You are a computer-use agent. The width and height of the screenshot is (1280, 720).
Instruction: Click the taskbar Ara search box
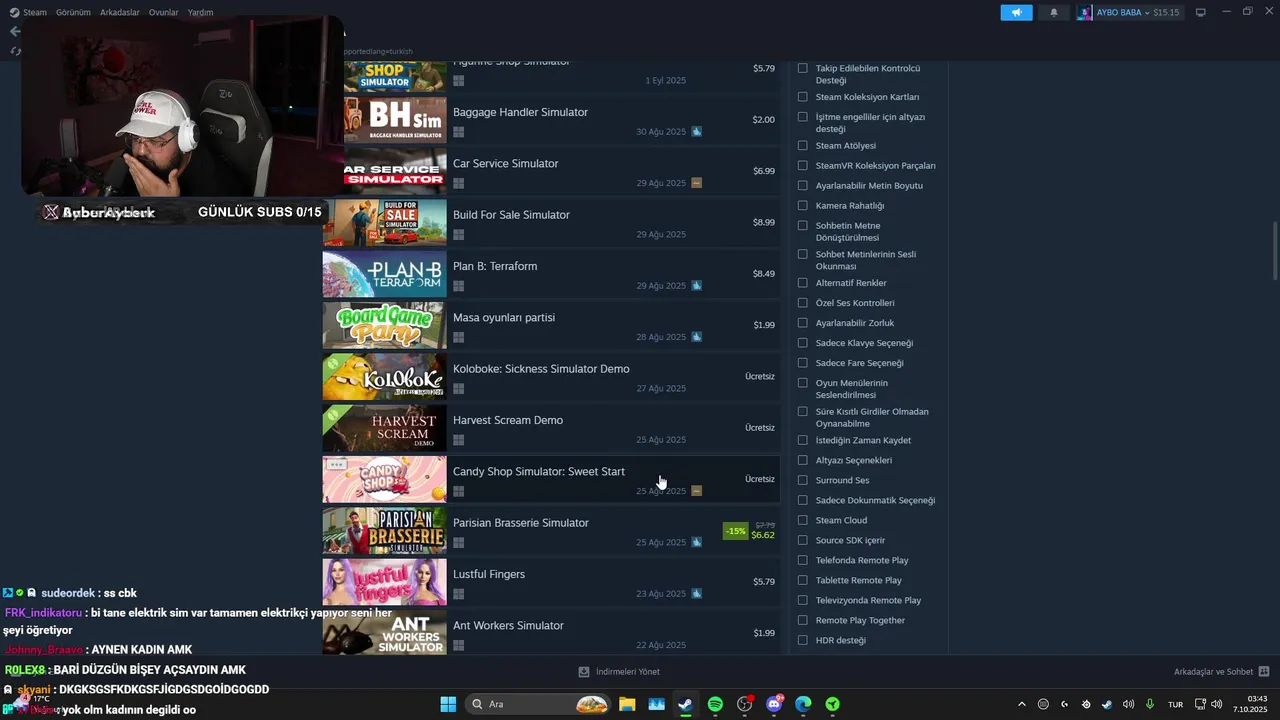point(538,704)
